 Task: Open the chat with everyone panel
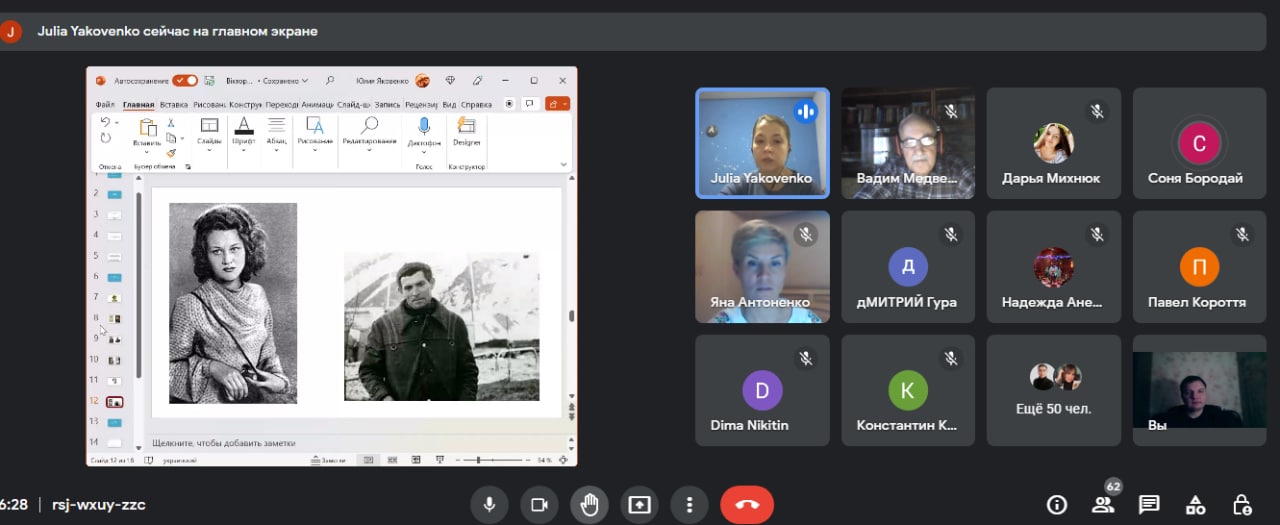[x=1149, y=504]
